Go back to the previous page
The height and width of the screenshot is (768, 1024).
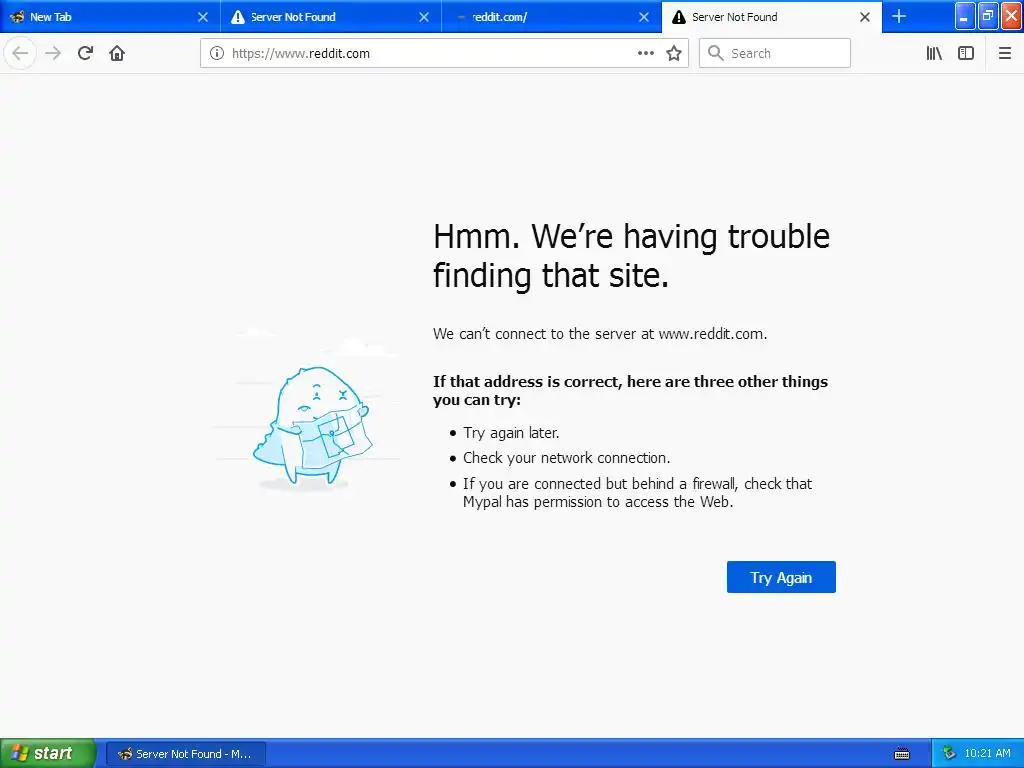coord(20,54)
